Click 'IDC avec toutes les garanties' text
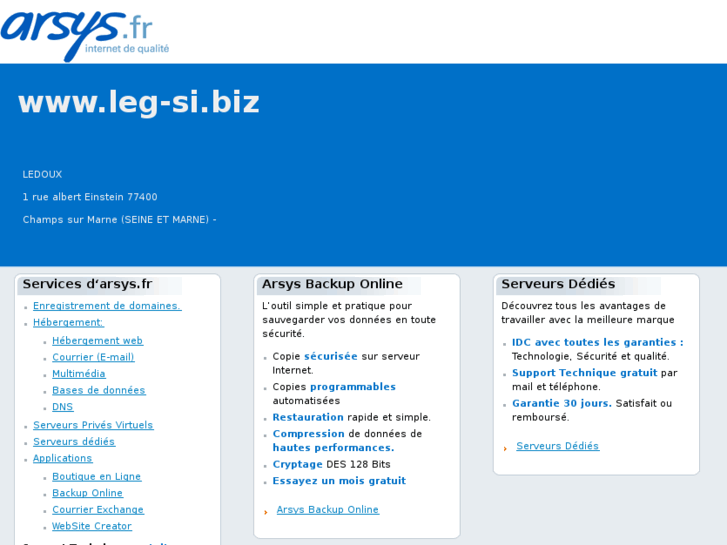This screenshot has width=727, height=545. (x=597, y=342)
